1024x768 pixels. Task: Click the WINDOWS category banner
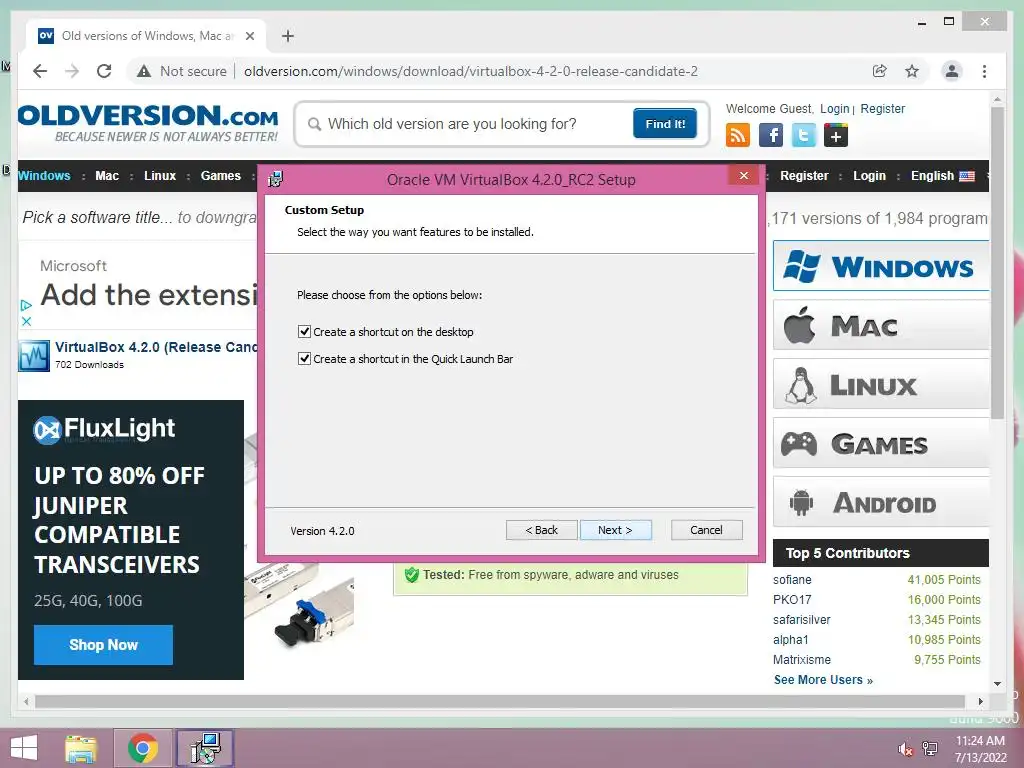(881, 266)
